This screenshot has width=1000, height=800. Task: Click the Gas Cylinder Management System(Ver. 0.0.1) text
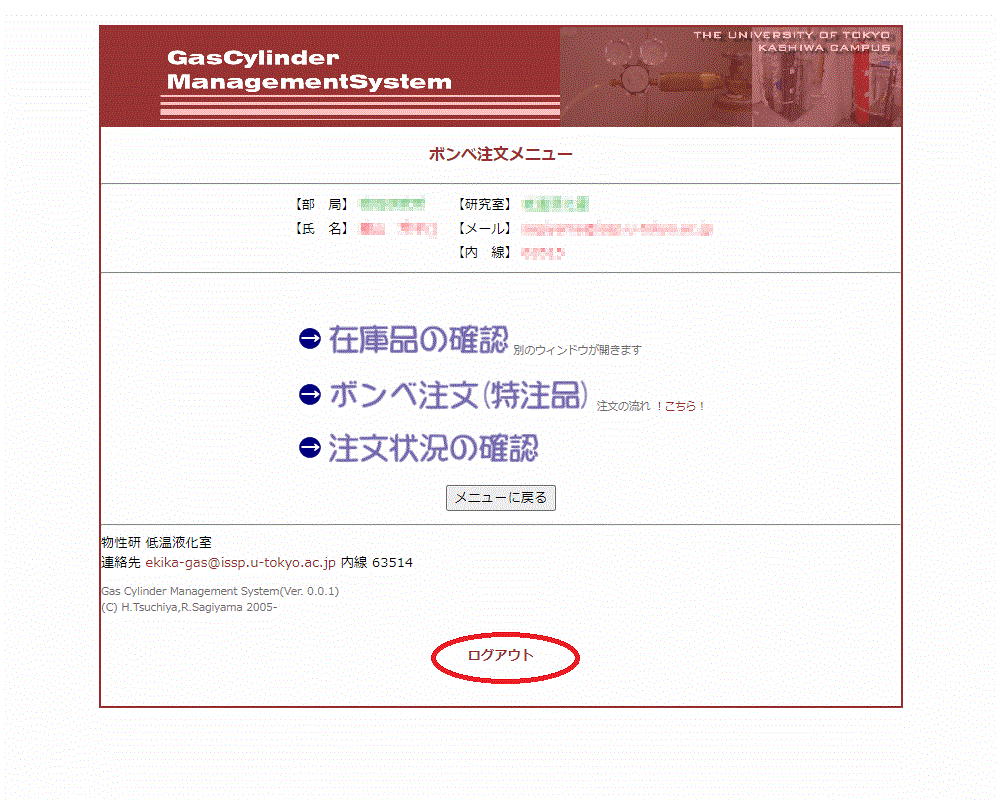(x=220, y=591)
